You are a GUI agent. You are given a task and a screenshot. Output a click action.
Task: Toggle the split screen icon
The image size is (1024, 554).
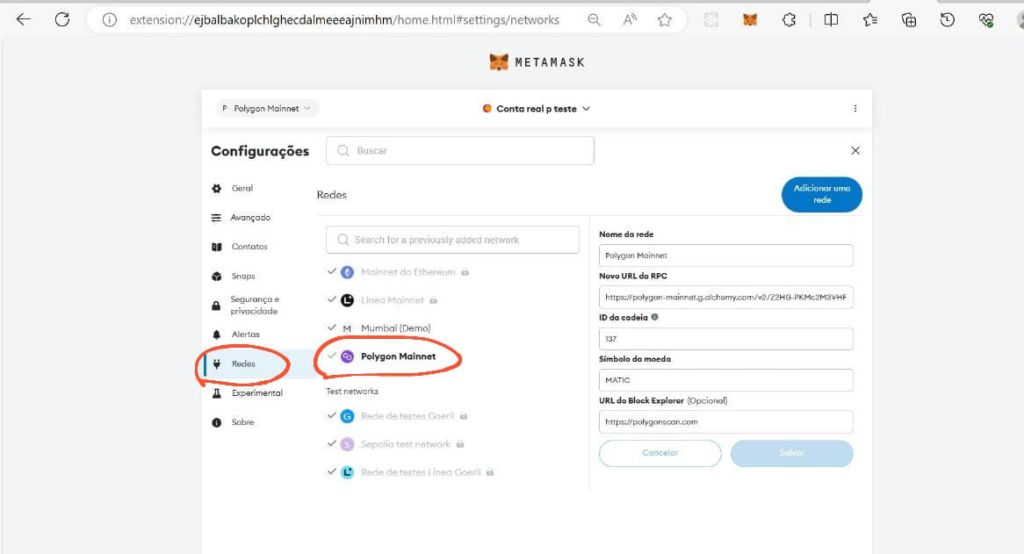(x=831, y=20)
